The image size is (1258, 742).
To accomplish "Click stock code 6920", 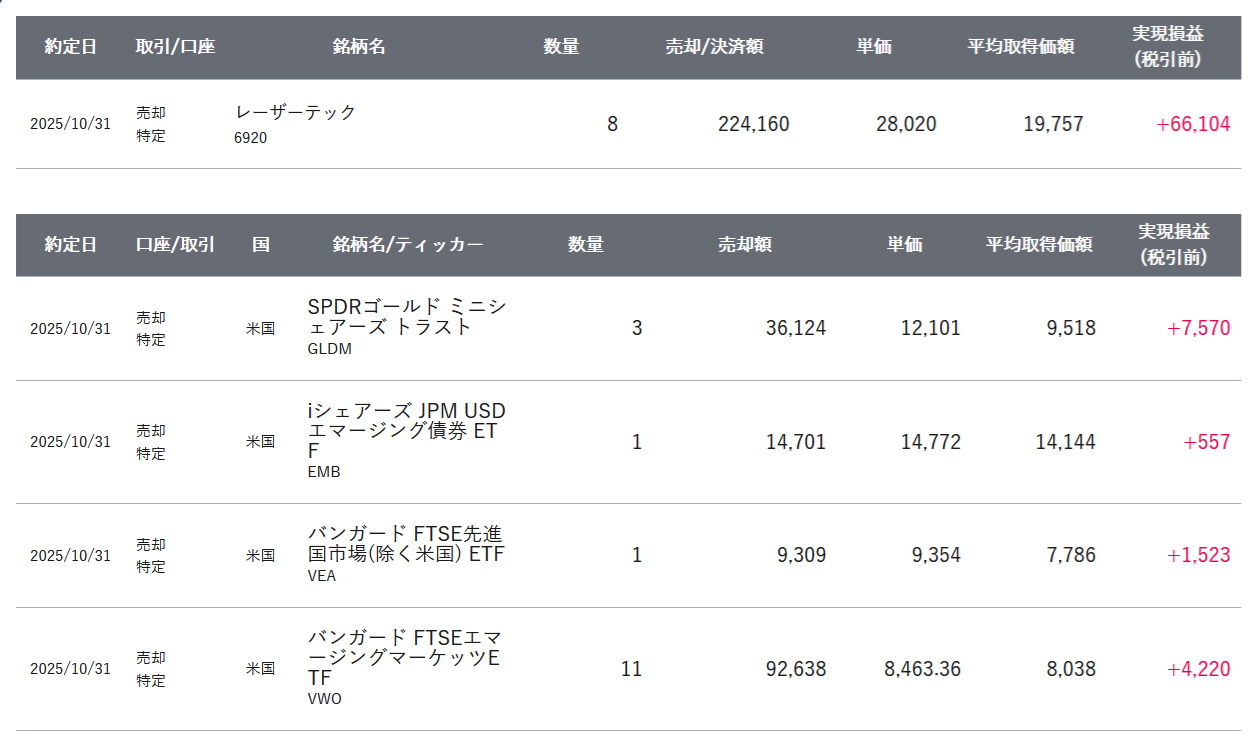I will (x=250, y=138).
